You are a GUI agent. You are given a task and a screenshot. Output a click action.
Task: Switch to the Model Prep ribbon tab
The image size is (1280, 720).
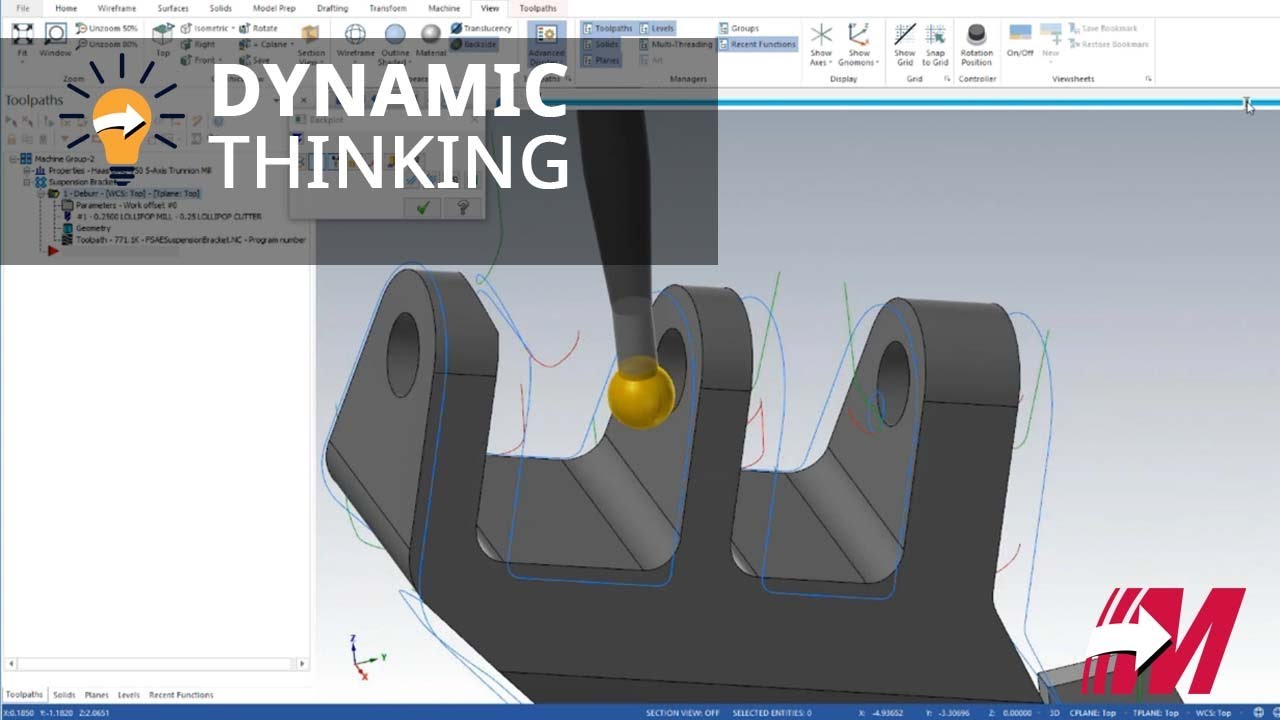click(x=274, y=8)
